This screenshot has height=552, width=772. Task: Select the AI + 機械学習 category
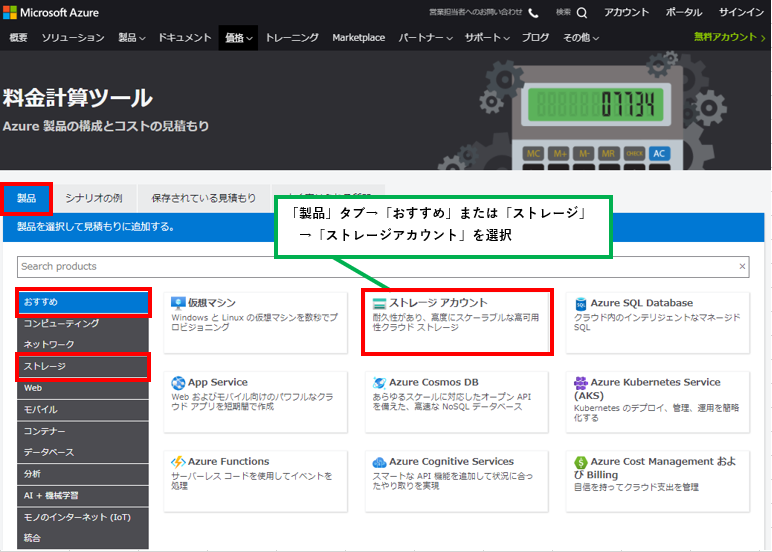pyautogui.click(x=83, y=496)
